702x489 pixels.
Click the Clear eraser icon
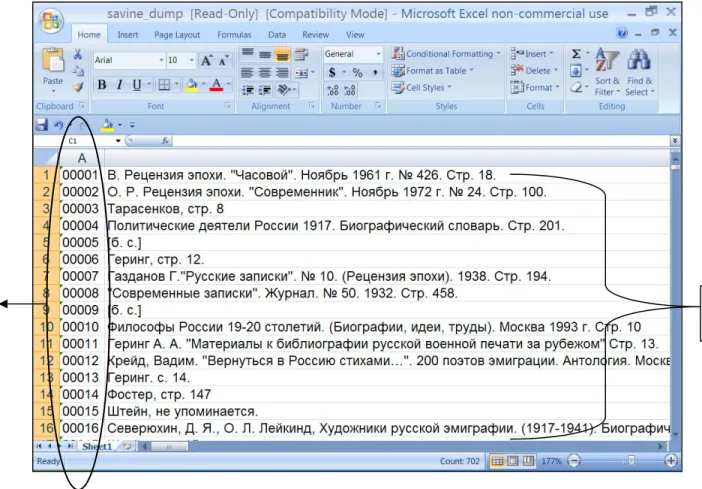576,87
